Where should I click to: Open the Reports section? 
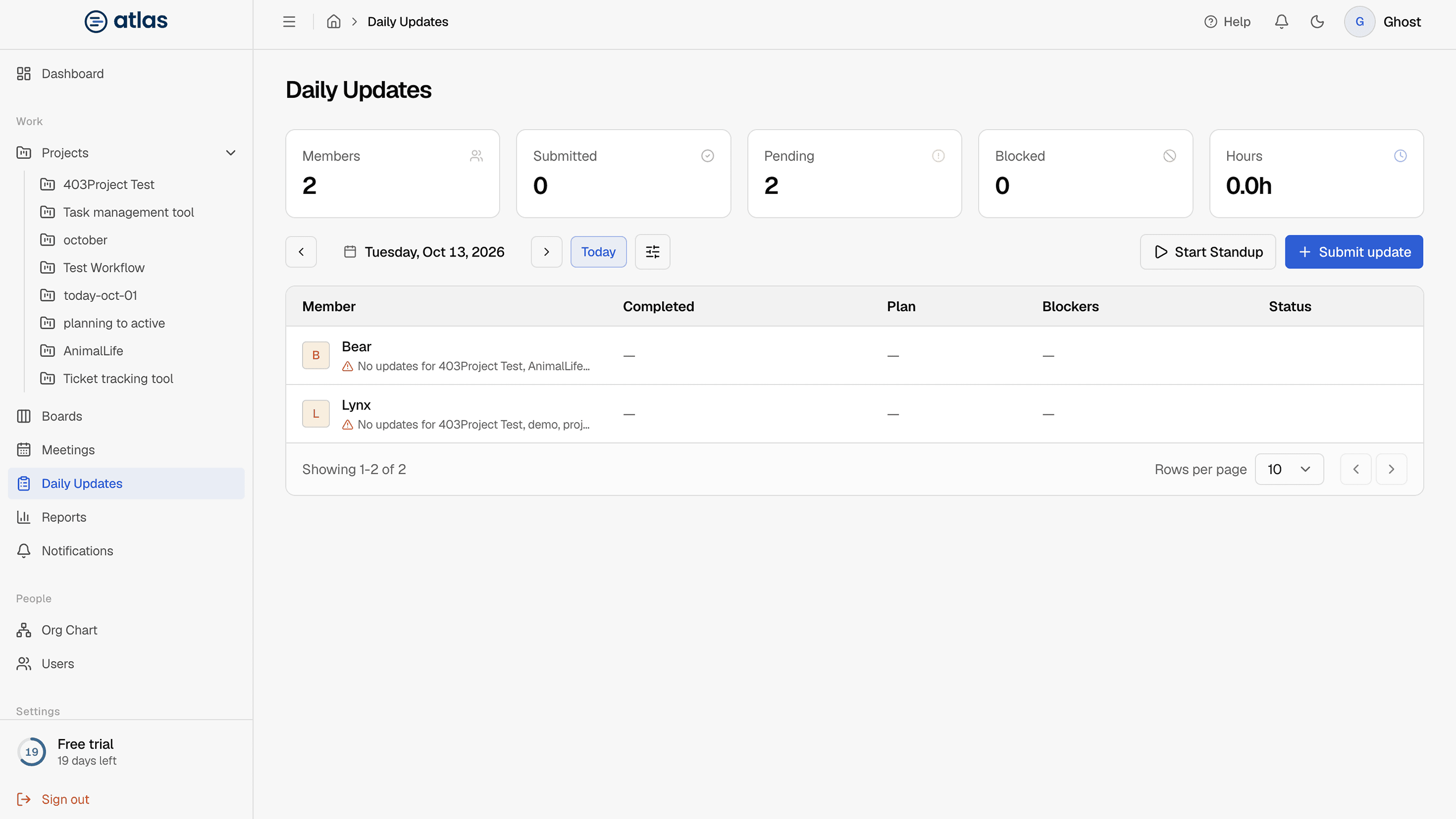(126, 516)
